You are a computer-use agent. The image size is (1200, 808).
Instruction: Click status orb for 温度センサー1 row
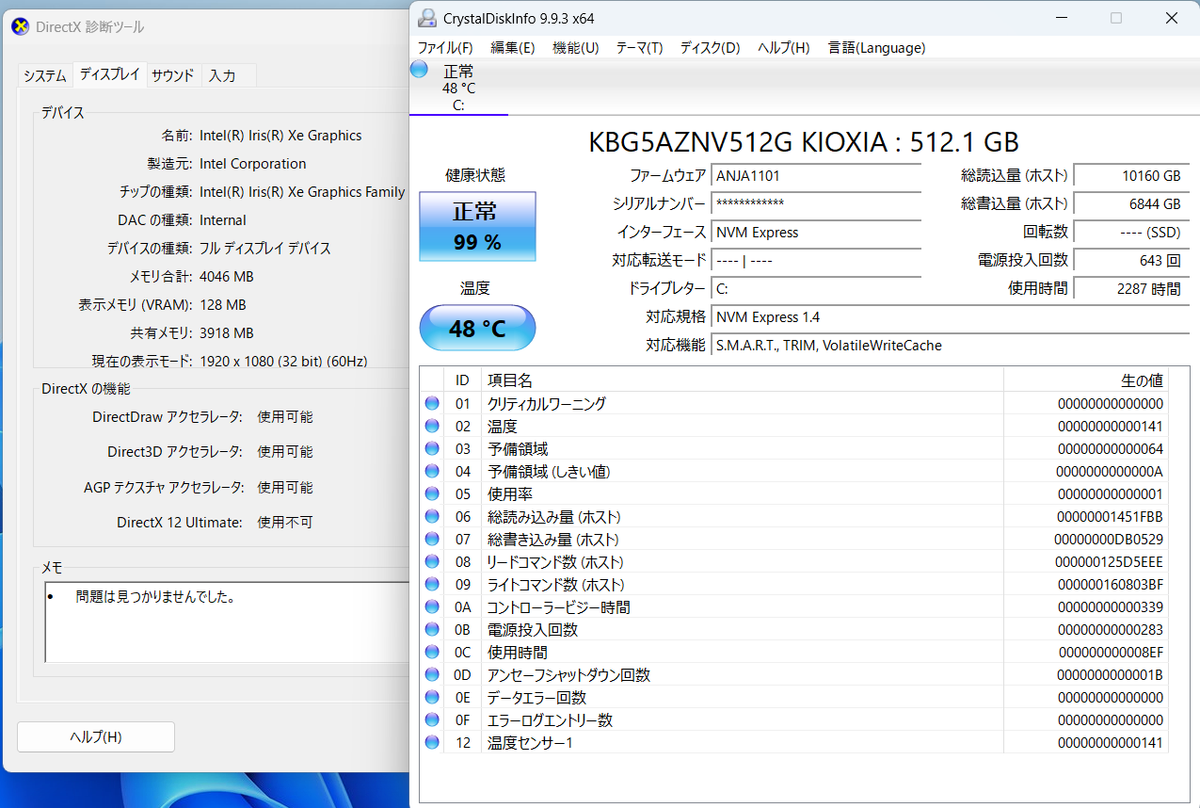click(432, 743)
